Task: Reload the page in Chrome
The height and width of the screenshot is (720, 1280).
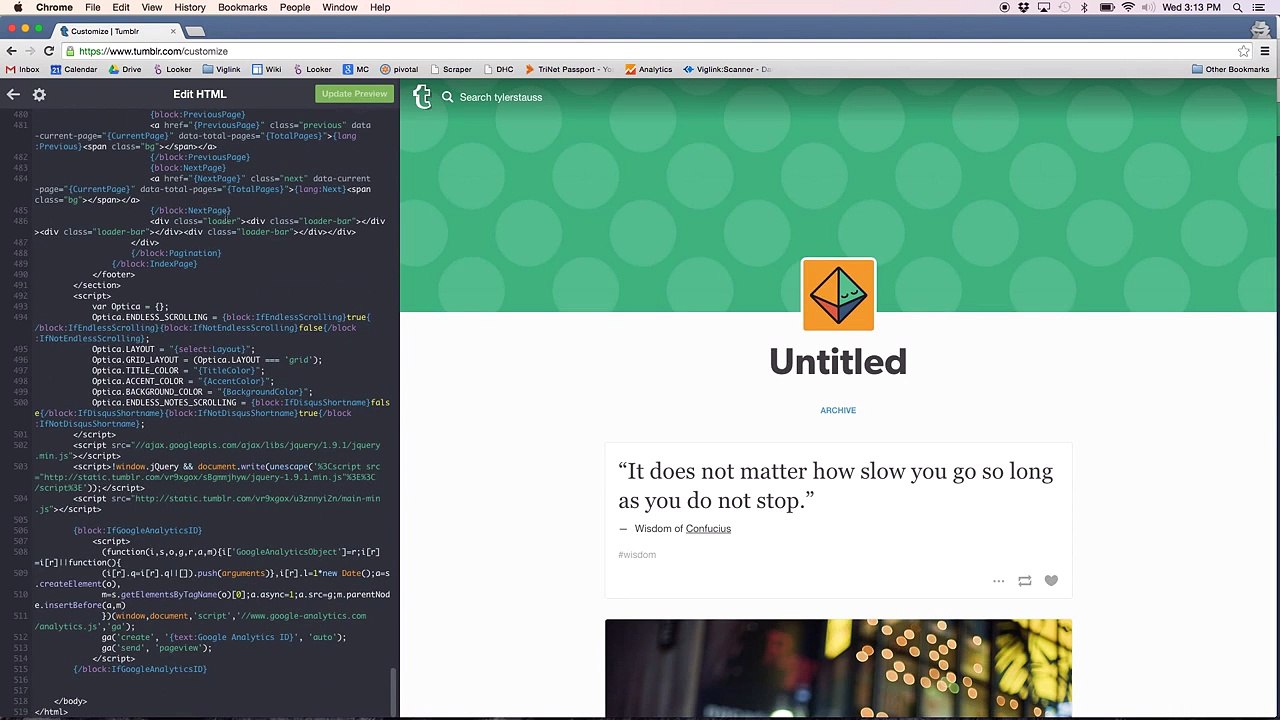Action: tap(49, 51)
